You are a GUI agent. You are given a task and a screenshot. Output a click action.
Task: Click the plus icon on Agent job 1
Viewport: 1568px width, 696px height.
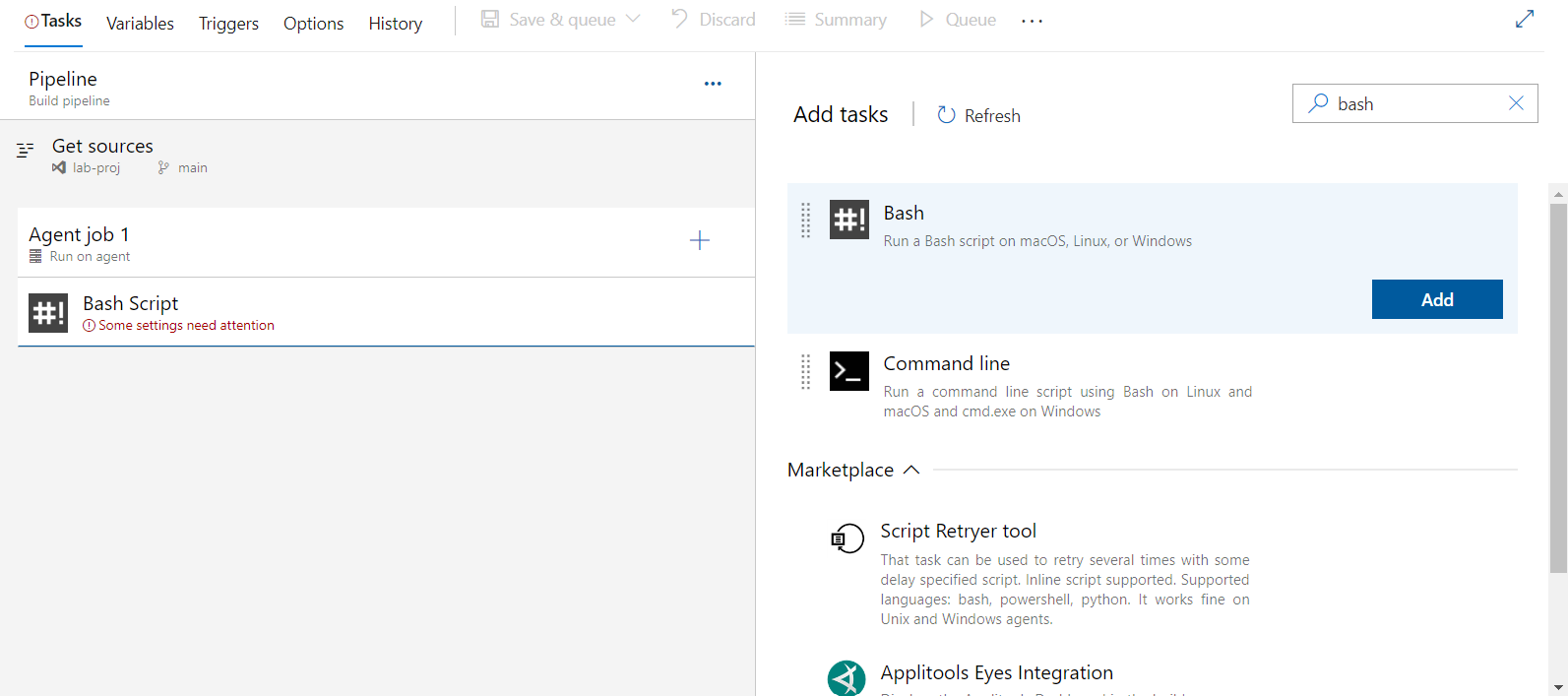pos(700,240)
